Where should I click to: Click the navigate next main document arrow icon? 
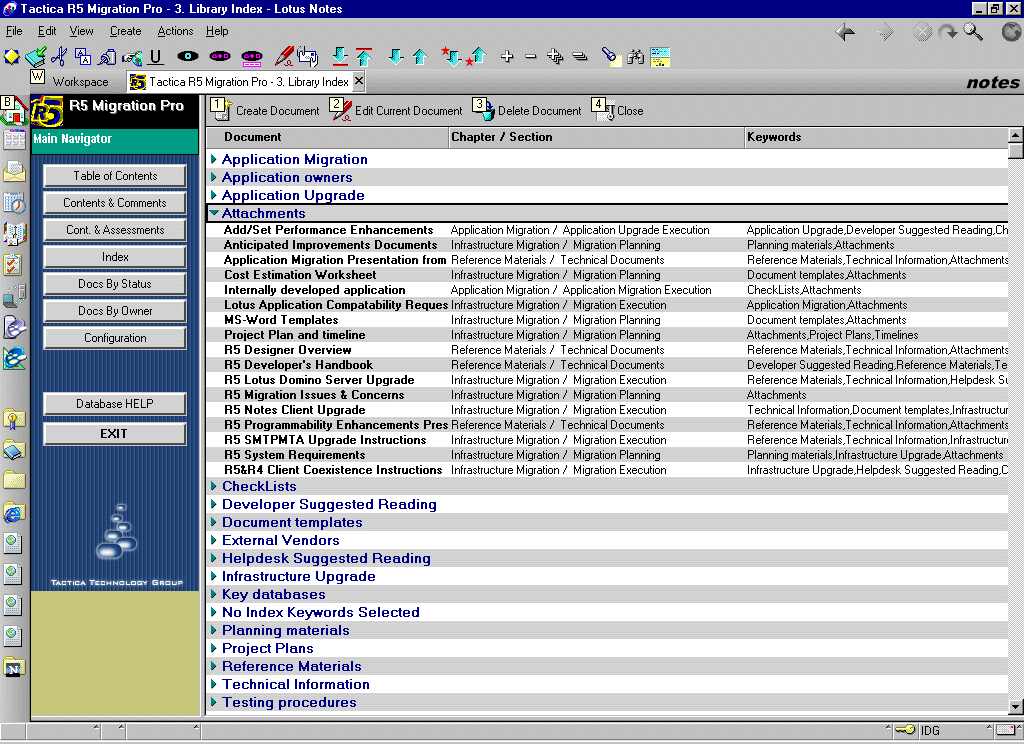click(x=340, y=57)
